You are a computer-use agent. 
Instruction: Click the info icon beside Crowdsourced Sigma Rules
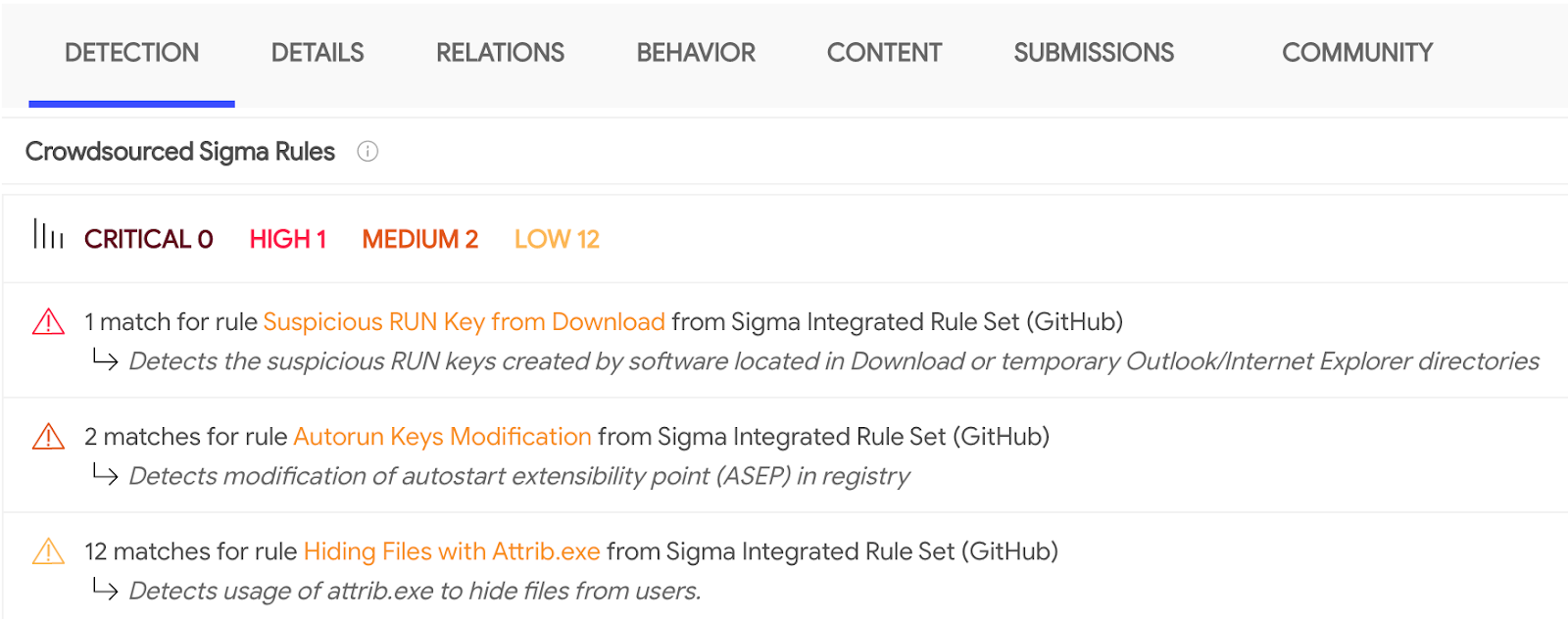tap(367, 152)
